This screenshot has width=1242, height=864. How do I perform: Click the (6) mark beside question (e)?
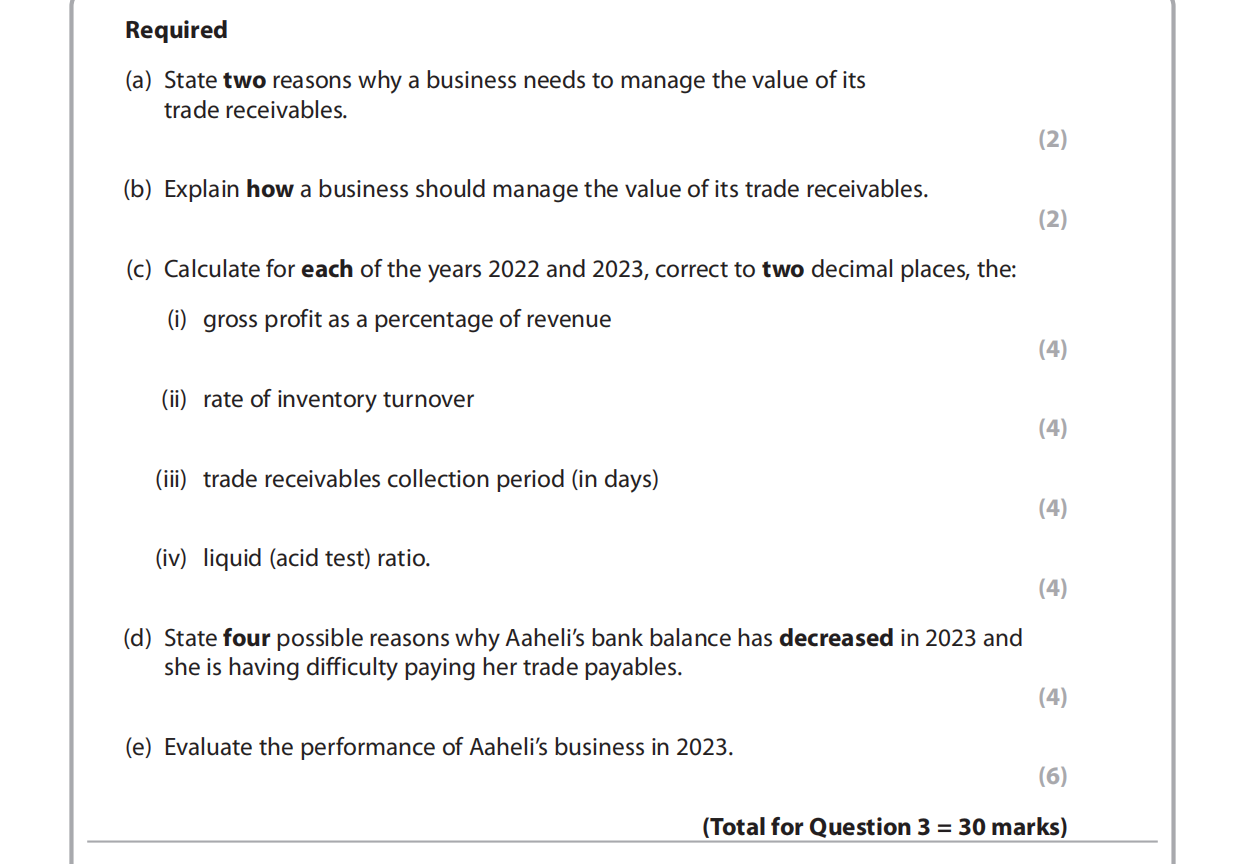pos(1052,776)
